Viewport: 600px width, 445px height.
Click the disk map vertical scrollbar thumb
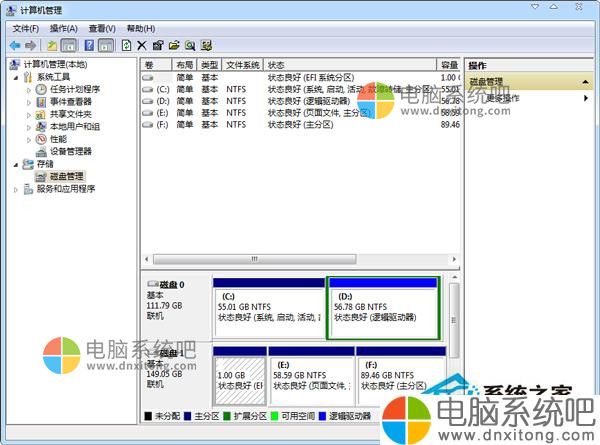click(454, 320)
